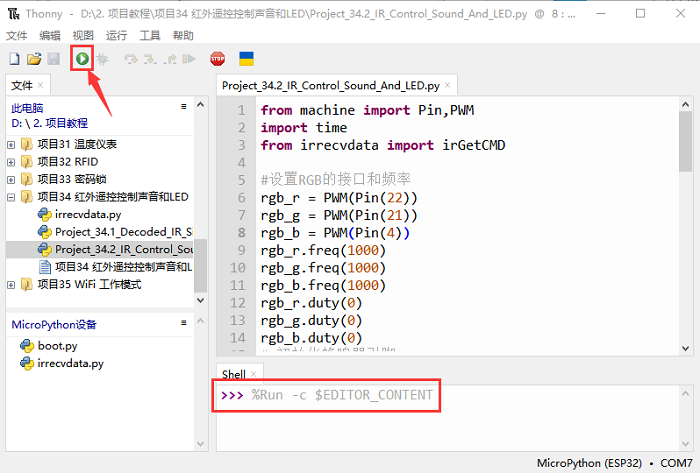Open the 此电脑 panel options menu

click(183, 106)
